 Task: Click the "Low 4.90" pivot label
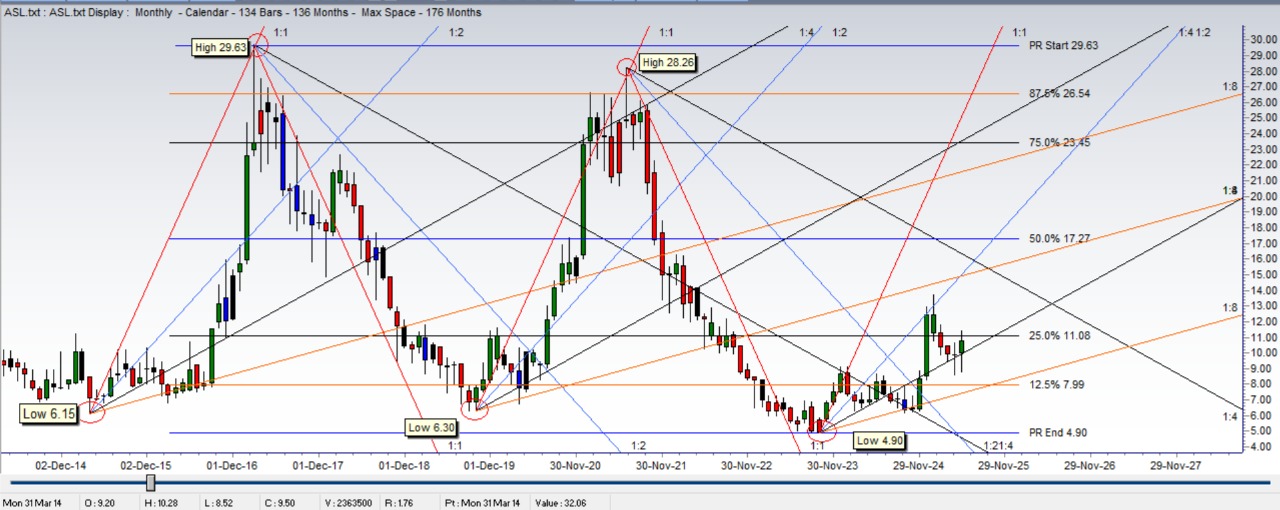[881, 440]
